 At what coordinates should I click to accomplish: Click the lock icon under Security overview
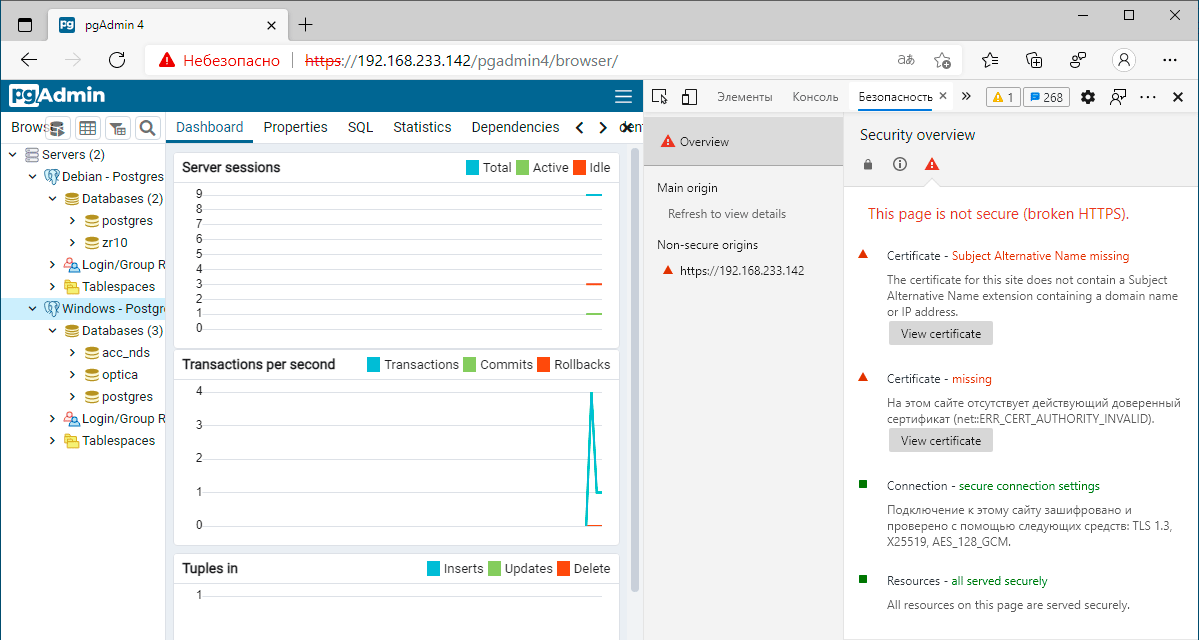point(868,164)
